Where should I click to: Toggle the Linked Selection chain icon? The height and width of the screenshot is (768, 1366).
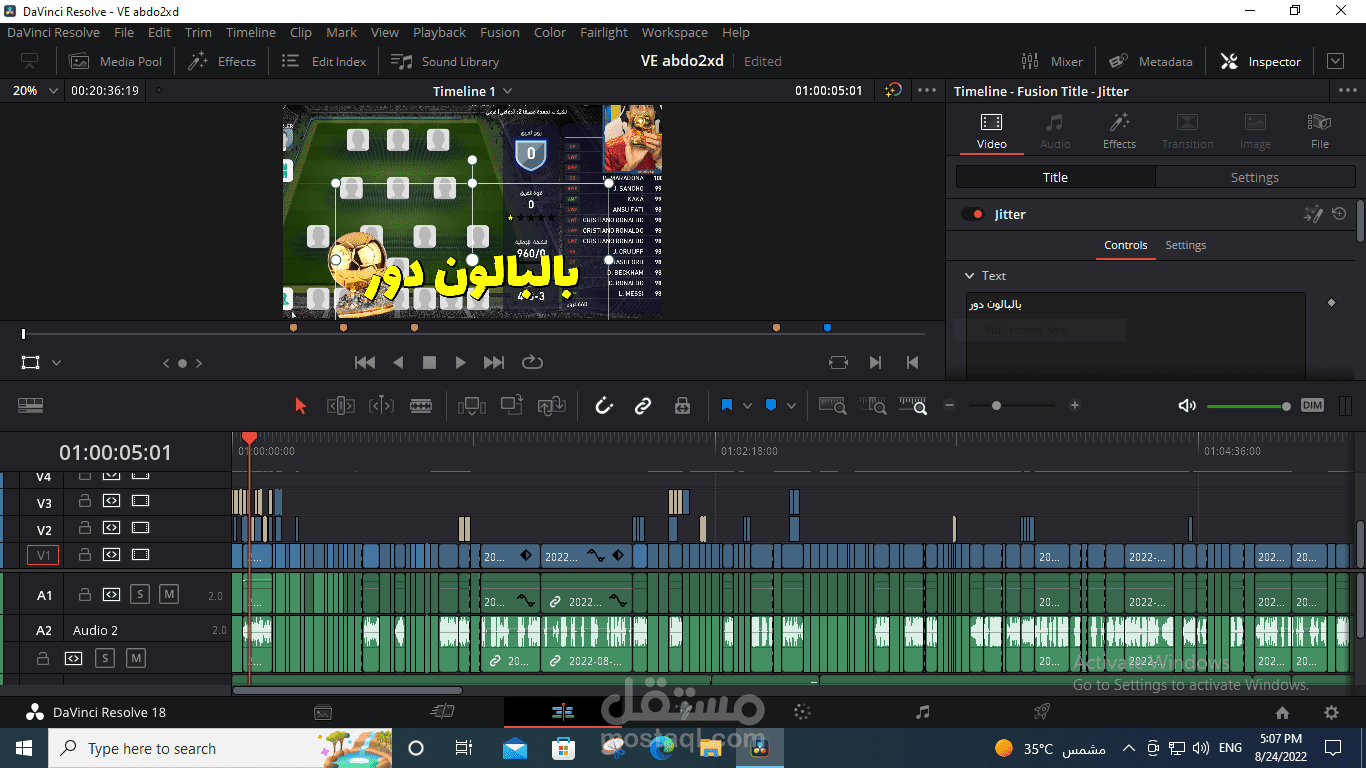[x=643, y=405]
